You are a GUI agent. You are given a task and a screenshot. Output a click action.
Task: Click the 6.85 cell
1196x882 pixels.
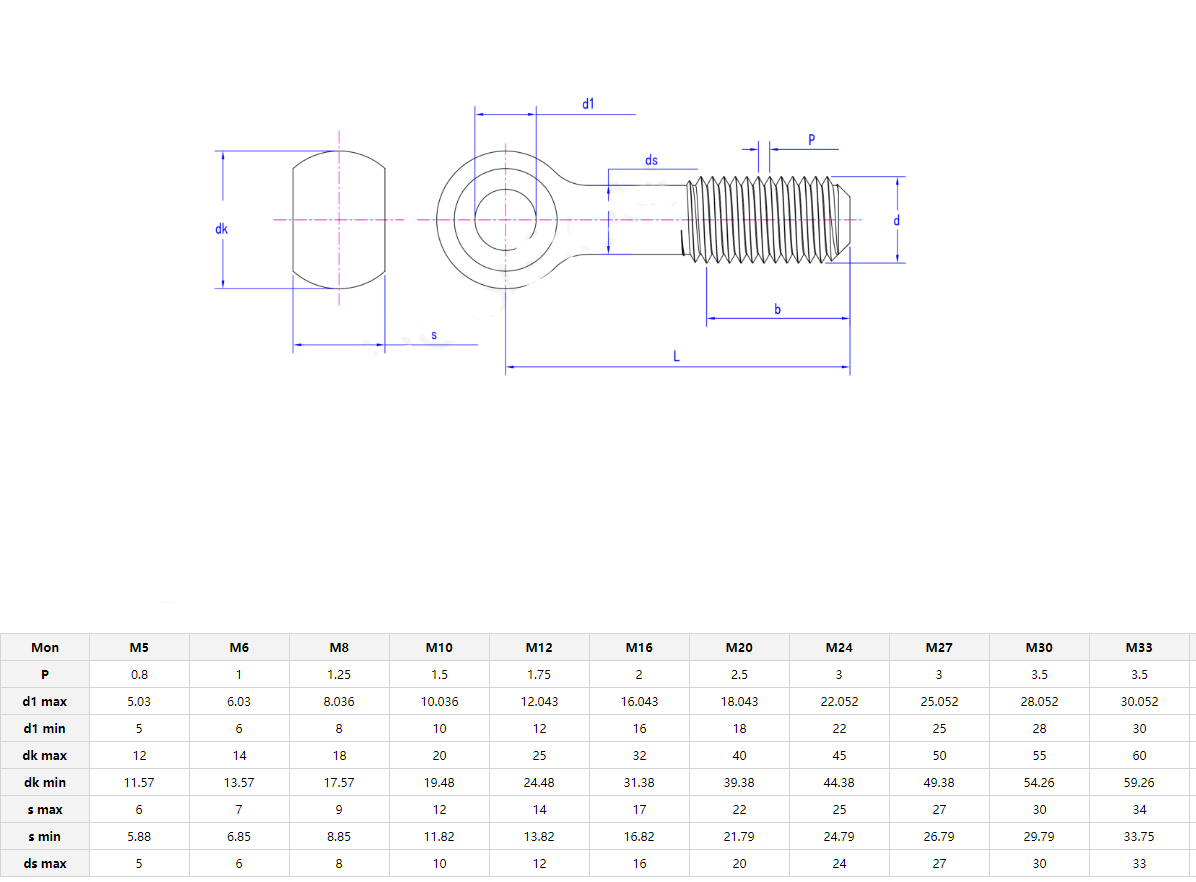[239, 836]
